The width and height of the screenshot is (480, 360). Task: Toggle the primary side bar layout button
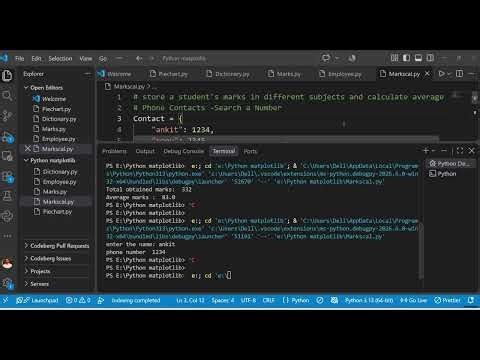[x=406, y=58]
